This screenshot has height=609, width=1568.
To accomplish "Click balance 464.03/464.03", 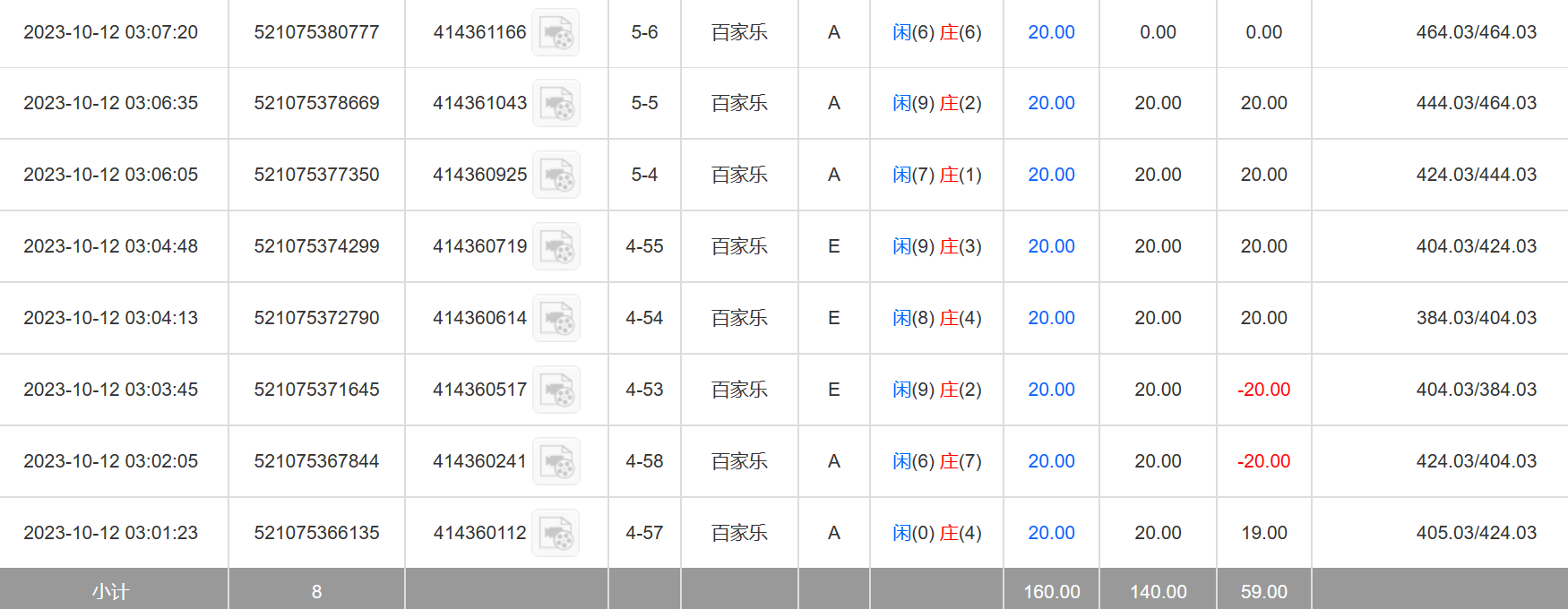I will coord(1477,32).
